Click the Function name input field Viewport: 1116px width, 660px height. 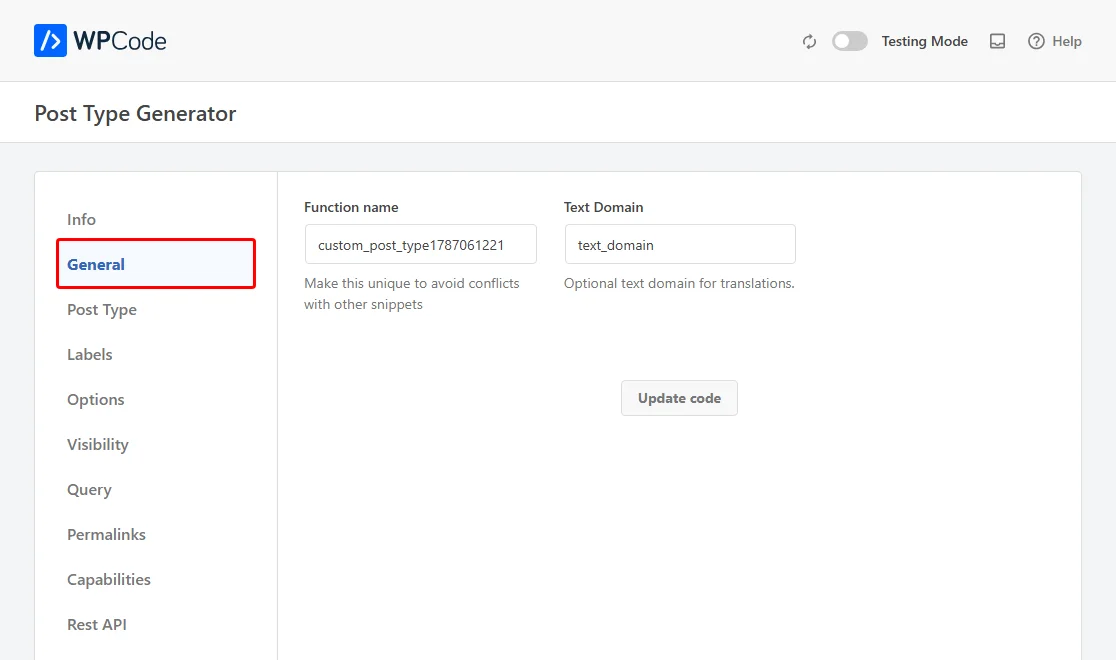(x=421, y=244)
